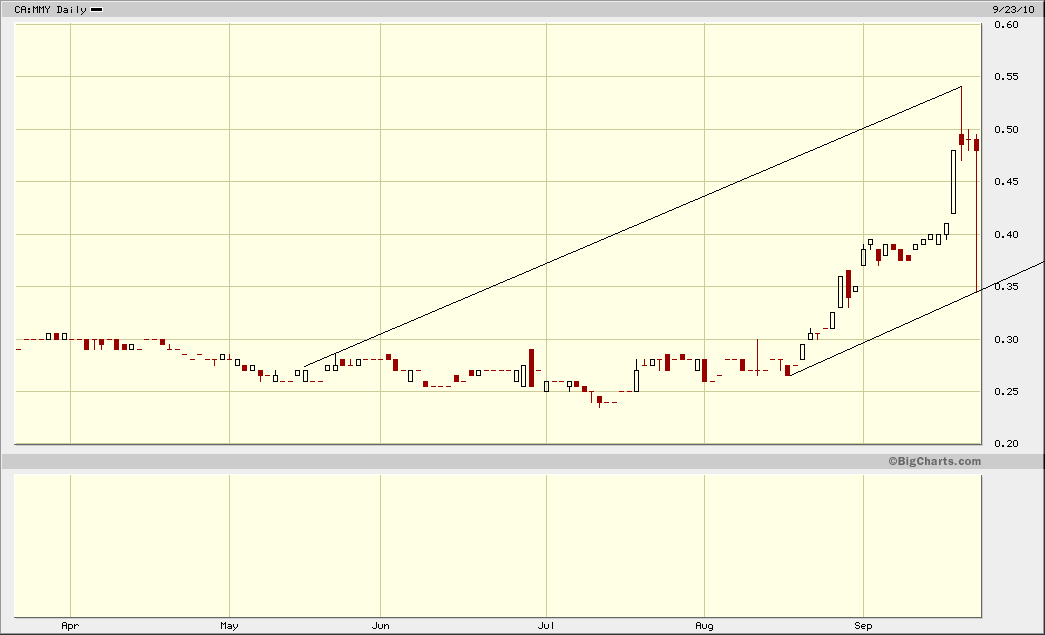Click the highest point of the upper trendline
1045x635 pixels.
pyautogui.click(x=960, y=86)
